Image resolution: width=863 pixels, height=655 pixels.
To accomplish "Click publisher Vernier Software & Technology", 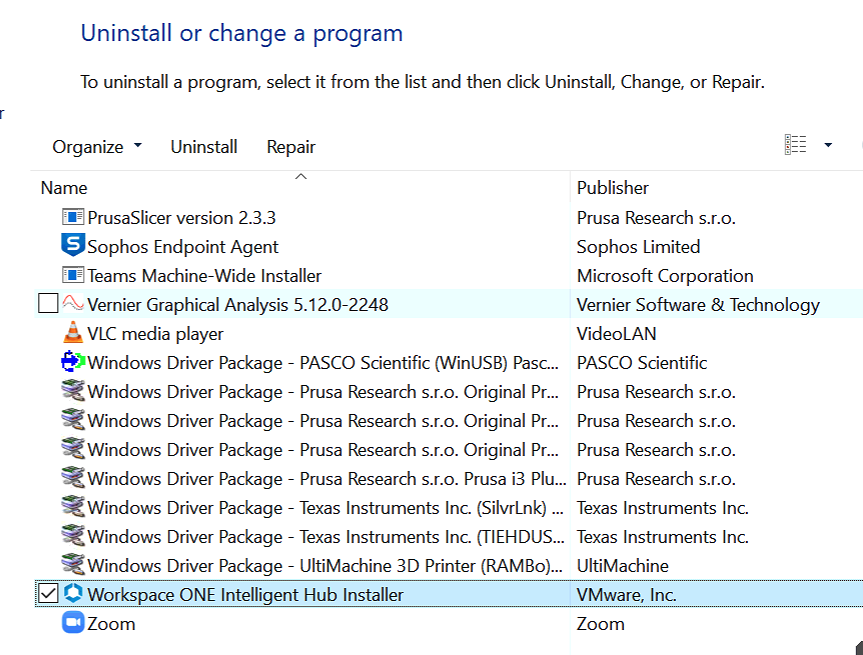I will coord(698,304).
